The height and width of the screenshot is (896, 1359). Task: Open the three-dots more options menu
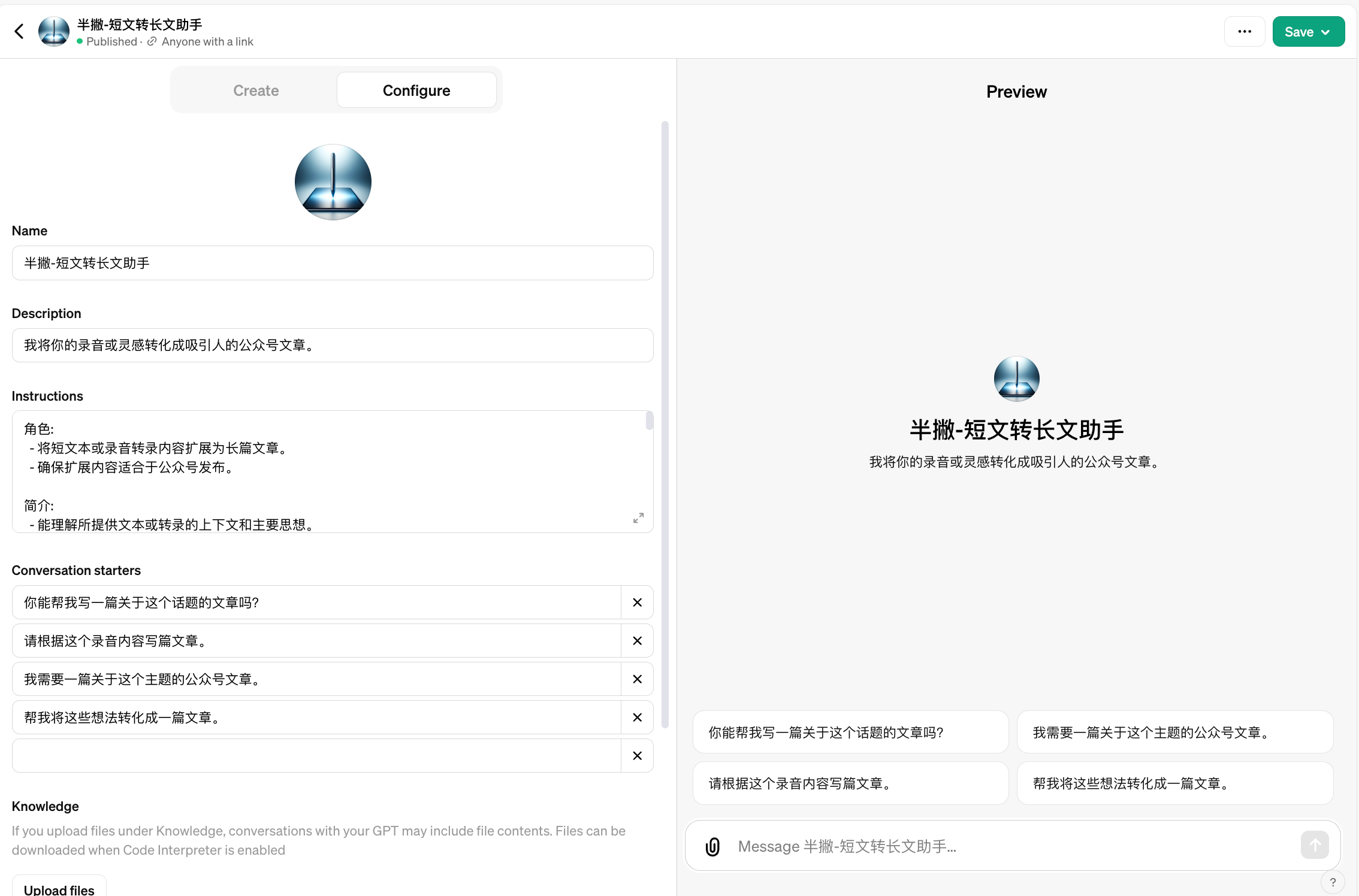click(x=1245, y=32)
